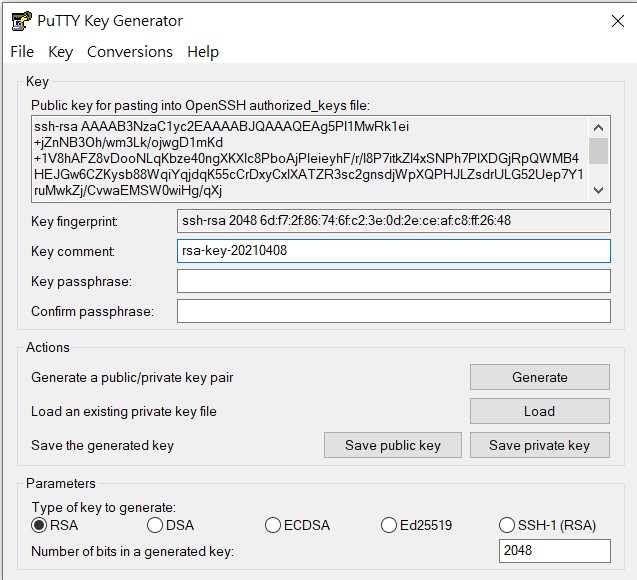This screenshot has width=637, height=580.
Task: Click the Generate button
Action: tap(540, 377)
